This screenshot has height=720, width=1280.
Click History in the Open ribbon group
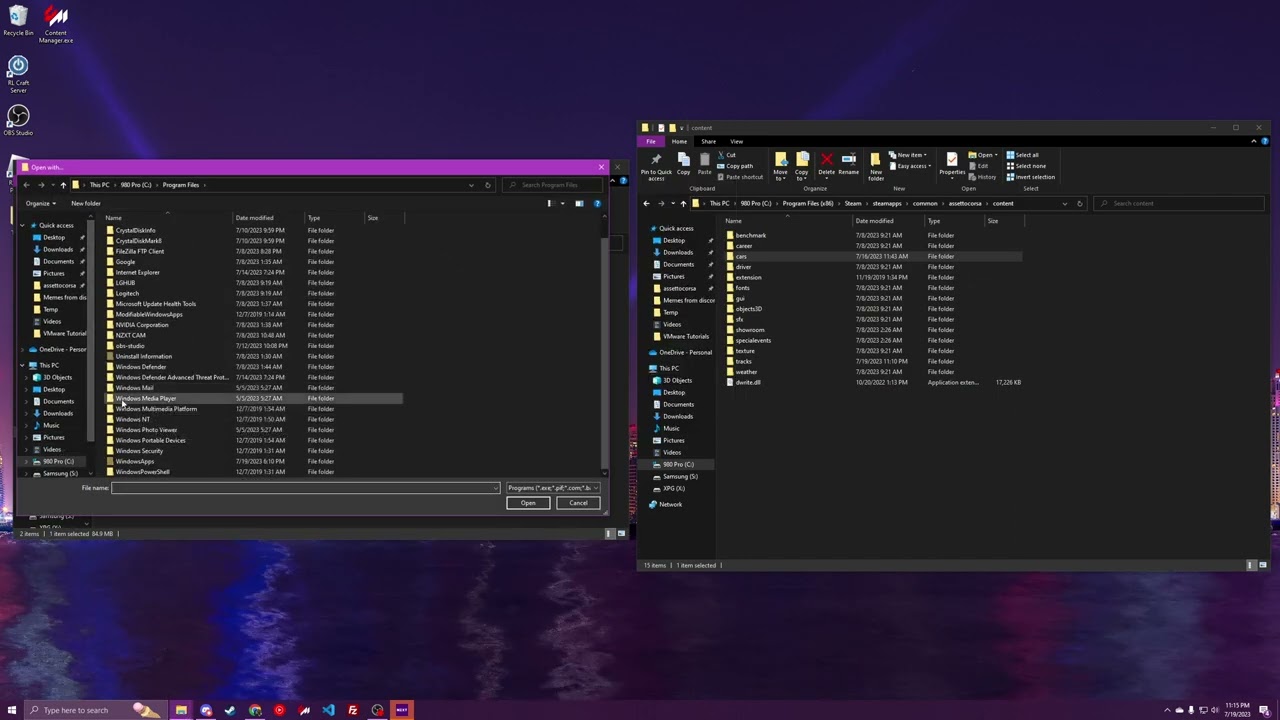[x=982, y=177]
